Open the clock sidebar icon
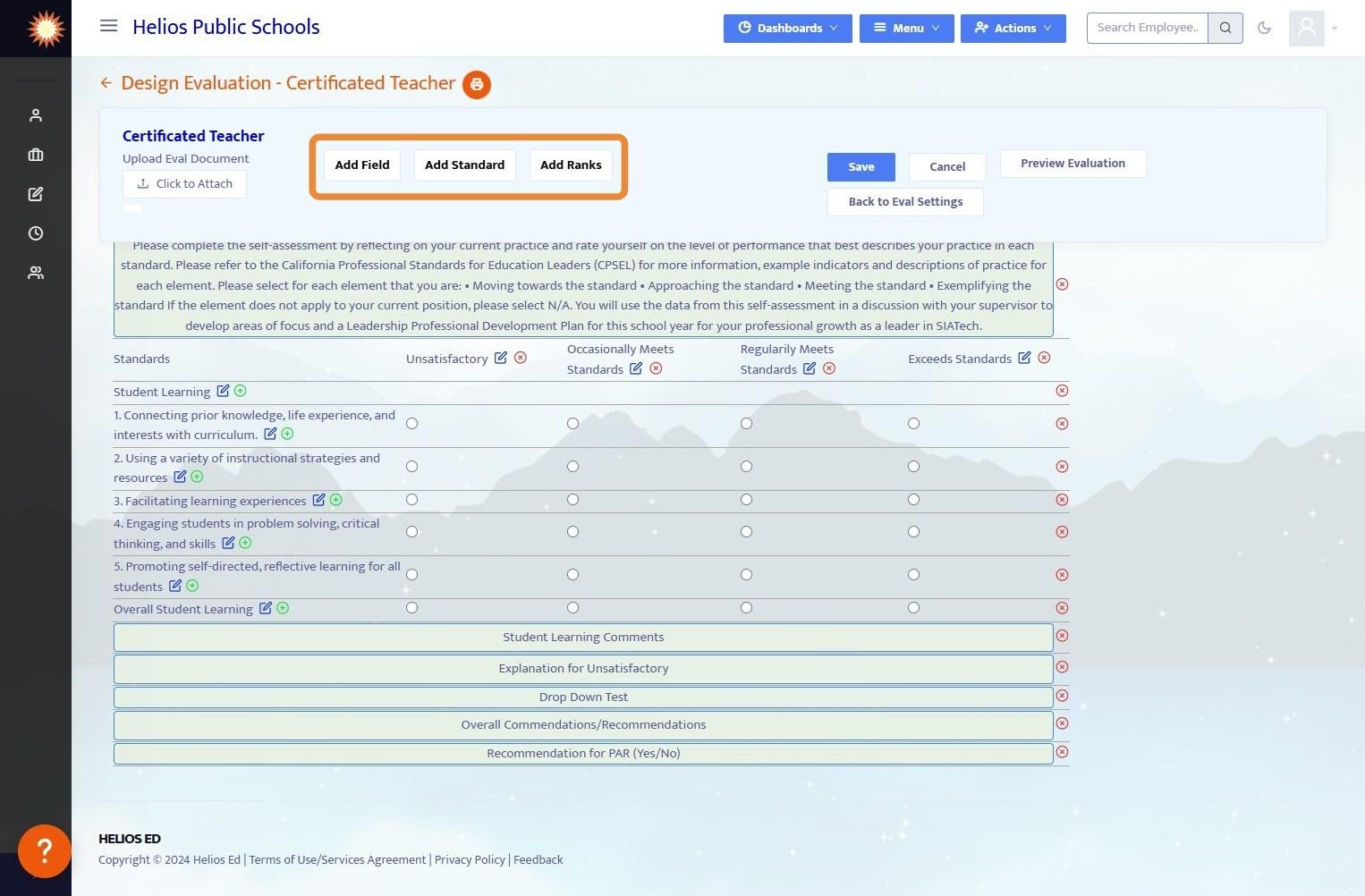1365x896 pixels. coord(36,233)
